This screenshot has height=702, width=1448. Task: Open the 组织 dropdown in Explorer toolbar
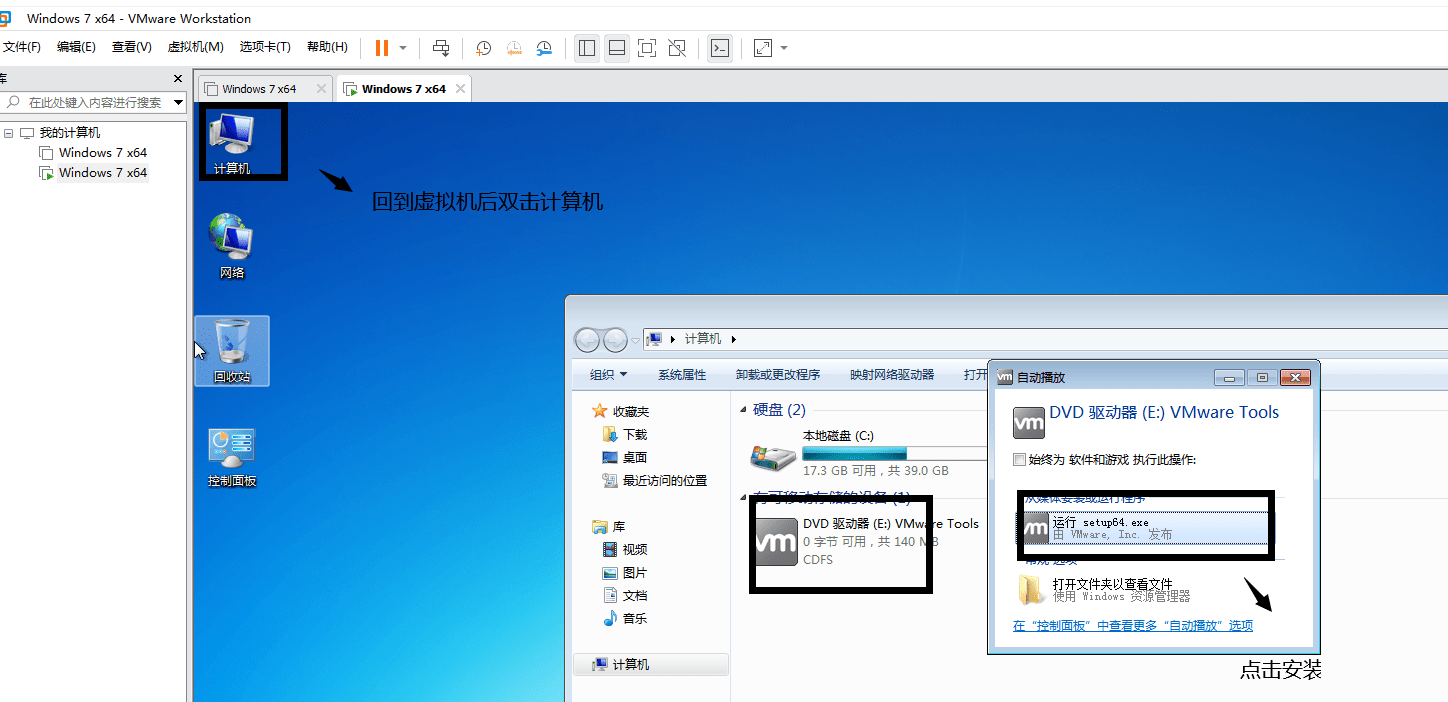coord(608,375)
